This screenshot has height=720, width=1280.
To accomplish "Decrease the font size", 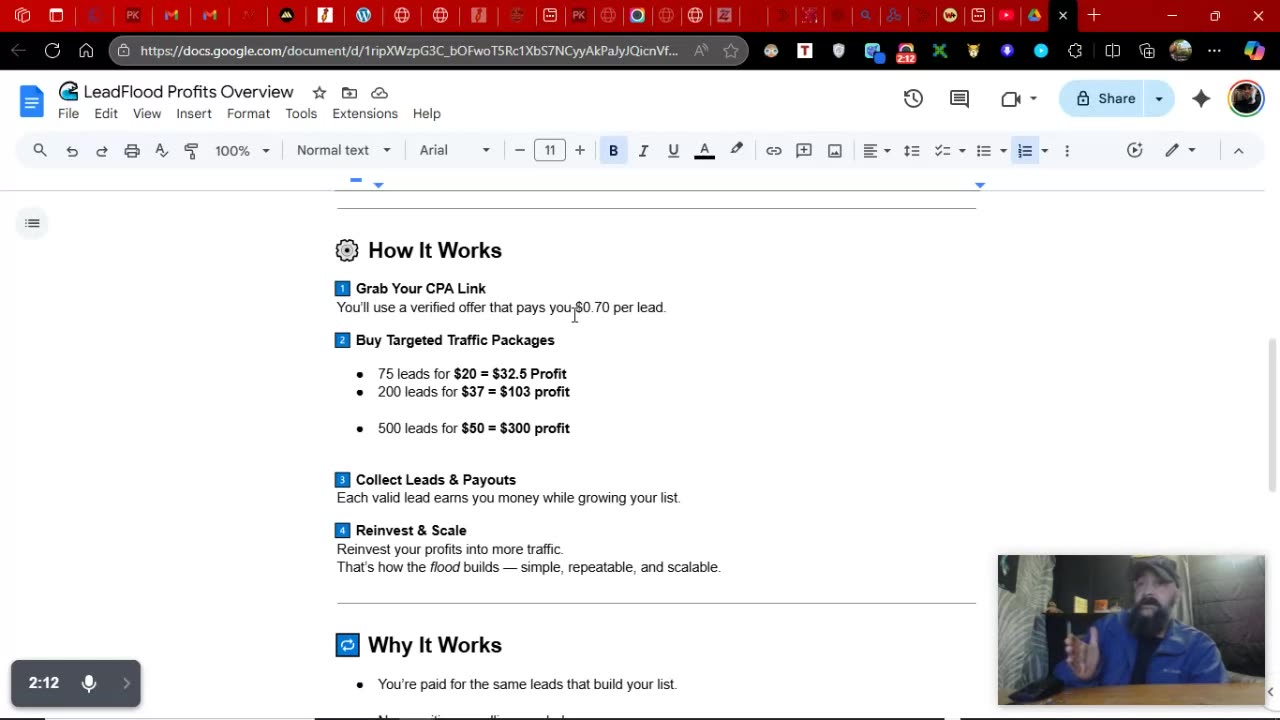I will (520, 151).
